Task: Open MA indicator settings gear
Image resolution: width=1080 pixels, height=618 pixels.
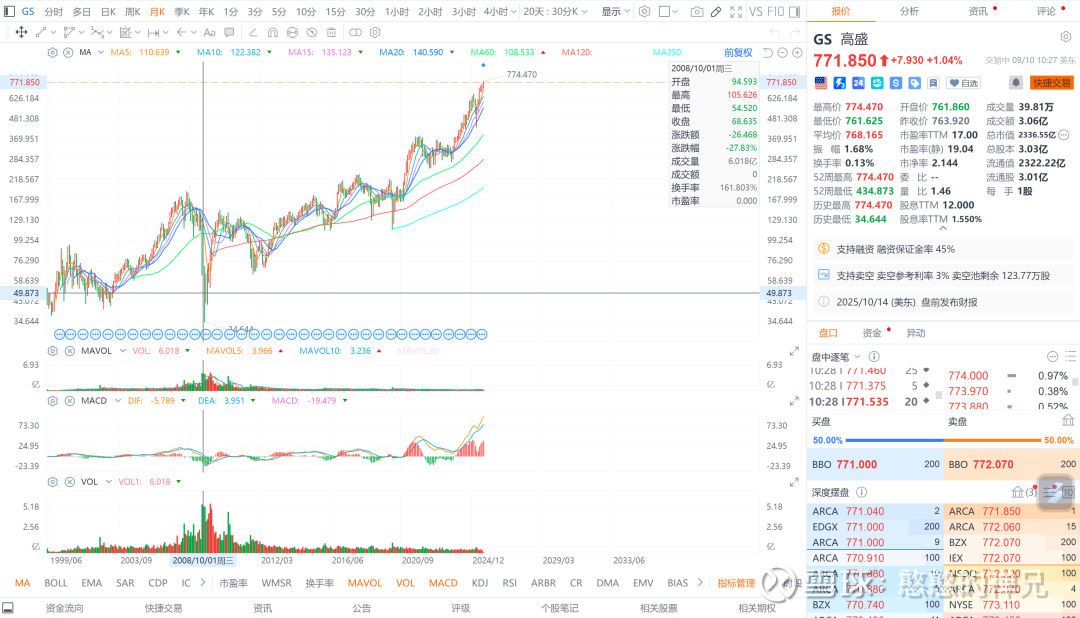Action: 52,52
